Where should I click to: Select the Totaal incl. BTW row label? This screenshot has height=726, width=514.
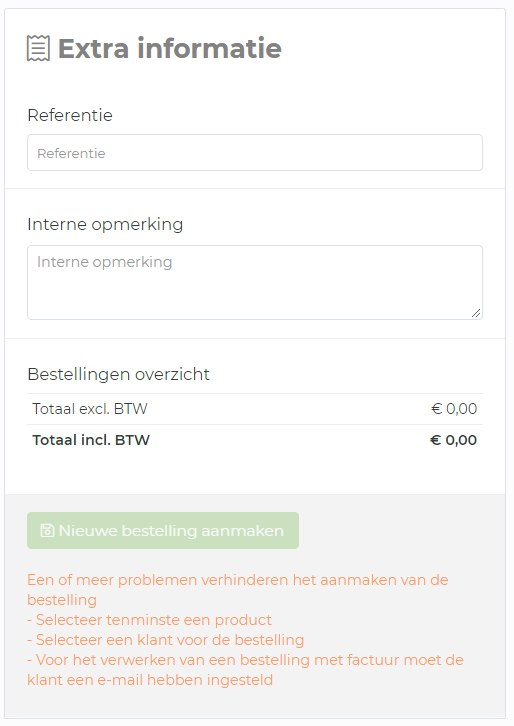point(91,440)
